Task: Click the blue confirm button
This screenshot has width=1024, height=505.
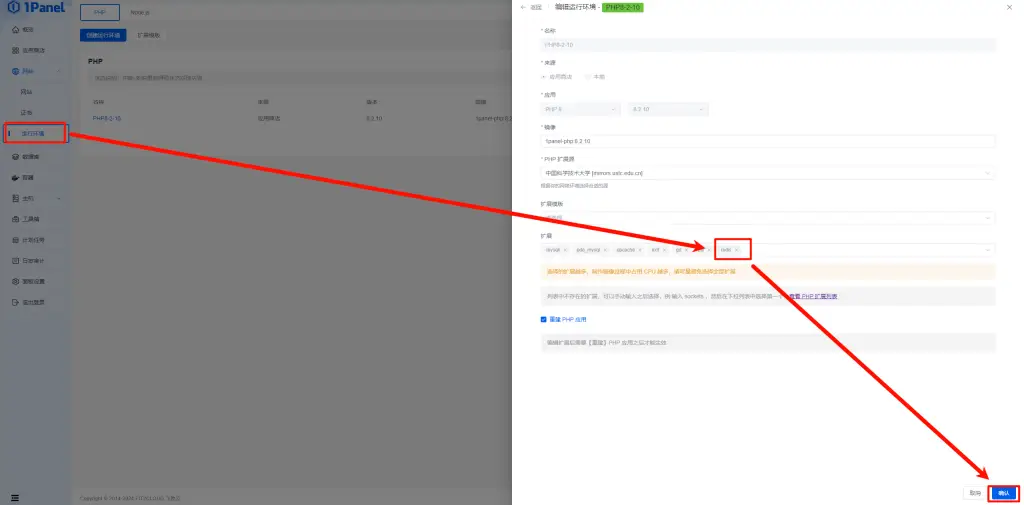Action: (1004, 493)
